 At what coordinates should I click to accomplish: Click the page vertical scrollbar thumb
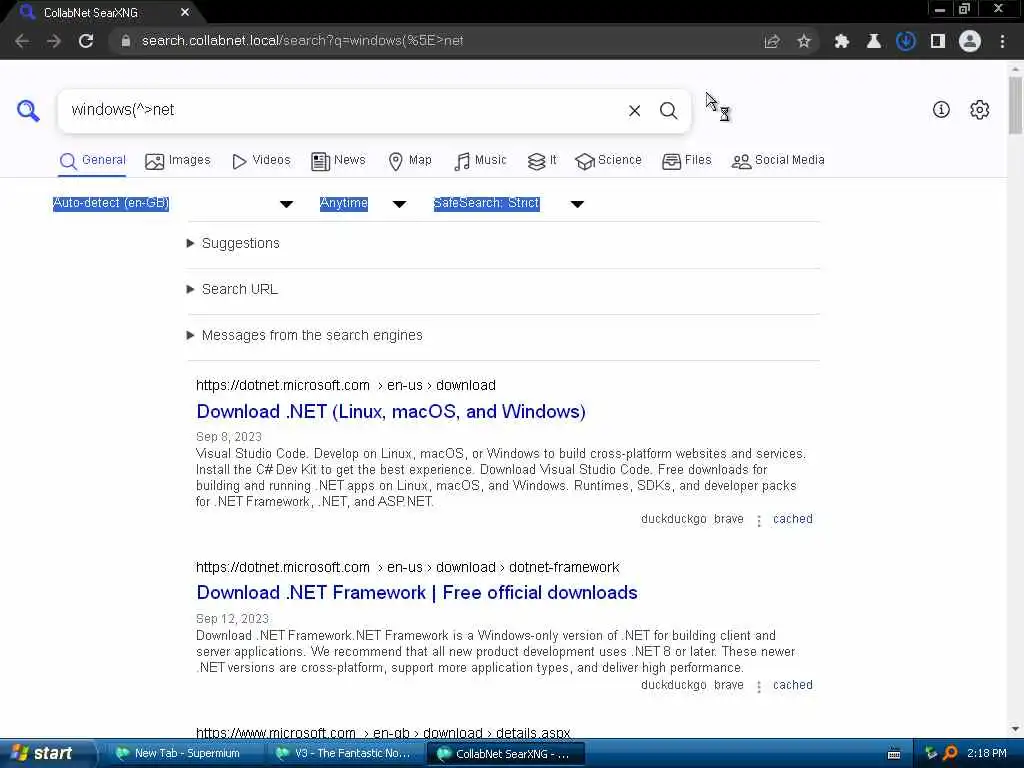pos(1015,104)
